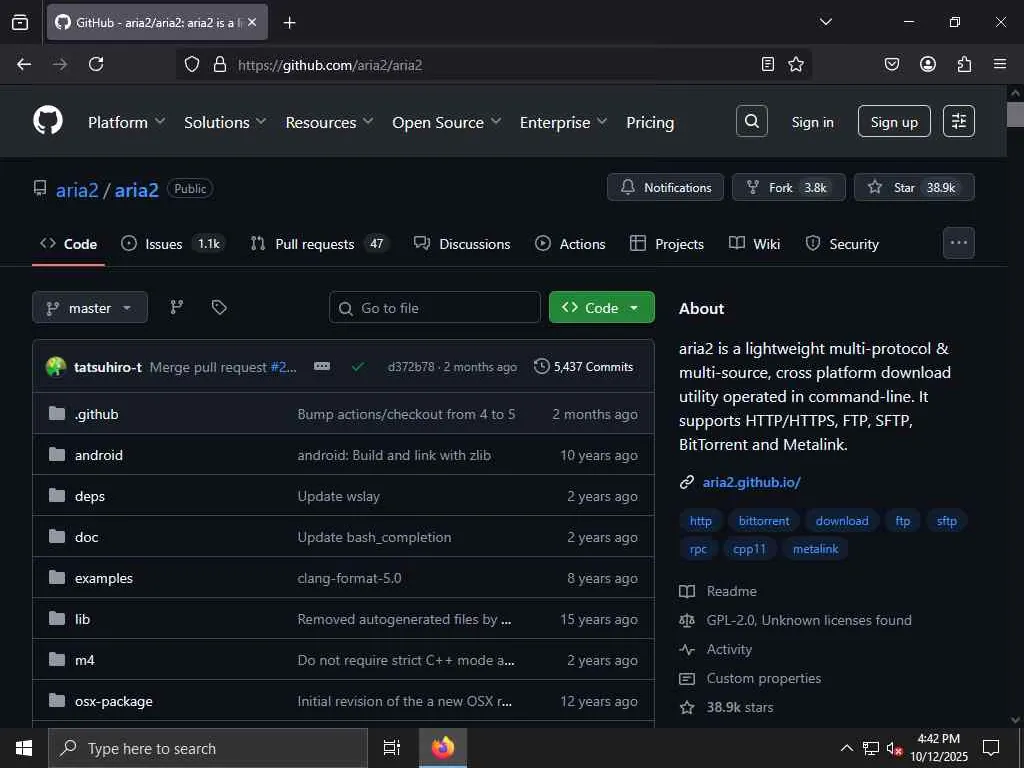Open Pocket save icon in toolbar
1024x768 pixels.
pos(892,64)
